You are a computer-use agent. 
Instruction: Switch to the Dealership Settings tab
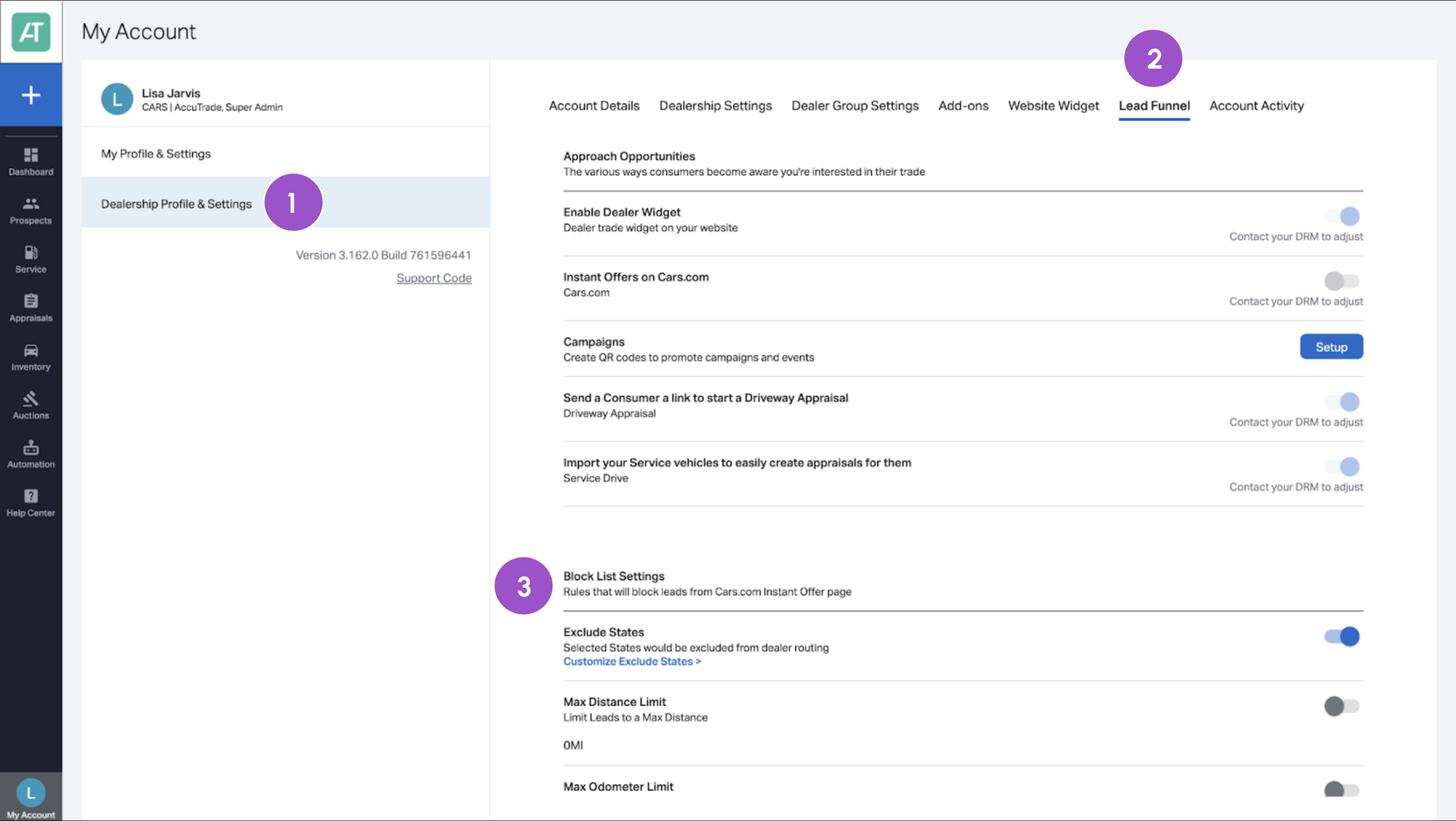coord(715,106)
